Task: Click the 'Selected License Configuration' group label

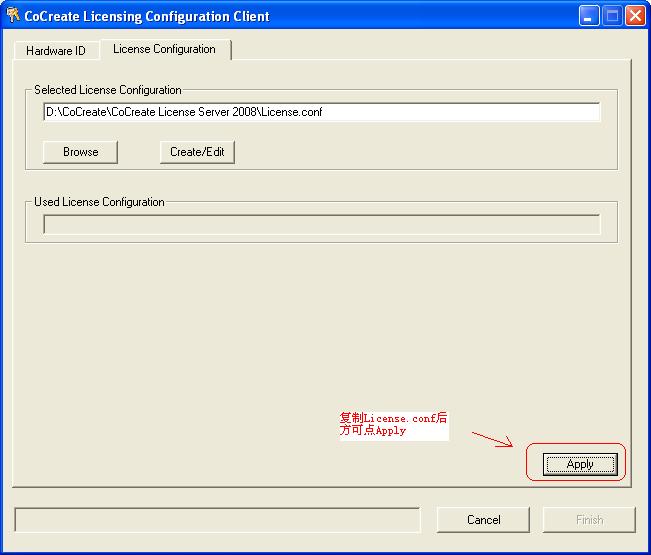Action: click(108, 90)
